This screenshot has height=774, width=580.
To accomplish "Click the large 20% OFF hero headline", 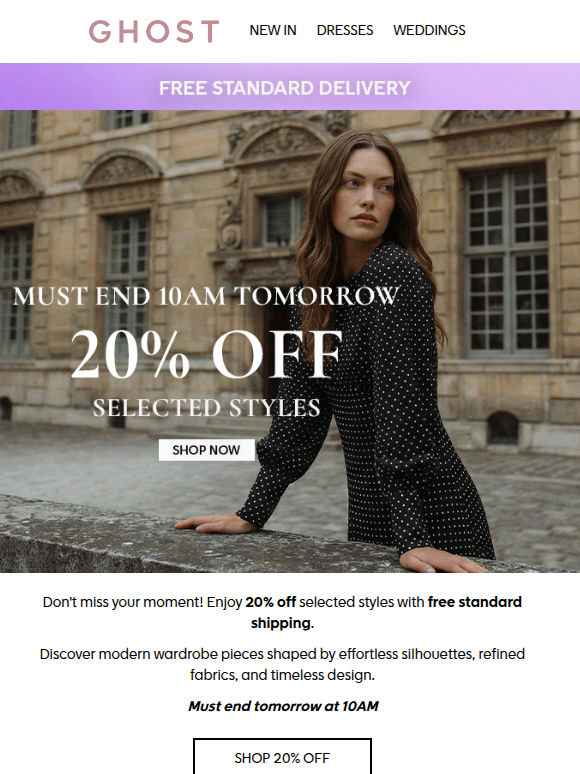I will point(206,354).
